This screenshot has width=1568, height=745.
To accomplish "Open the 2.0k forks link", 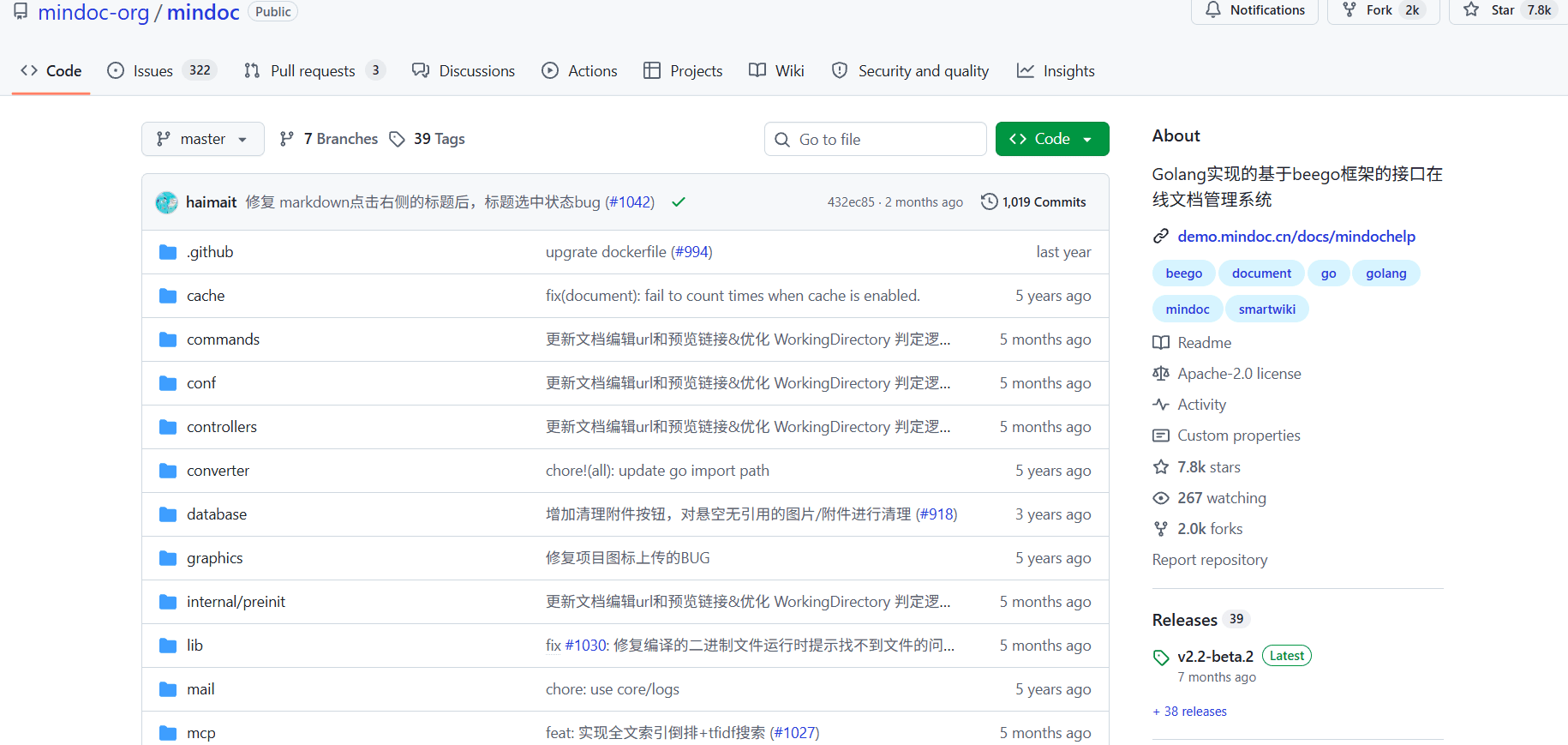I will point(1210,529).
